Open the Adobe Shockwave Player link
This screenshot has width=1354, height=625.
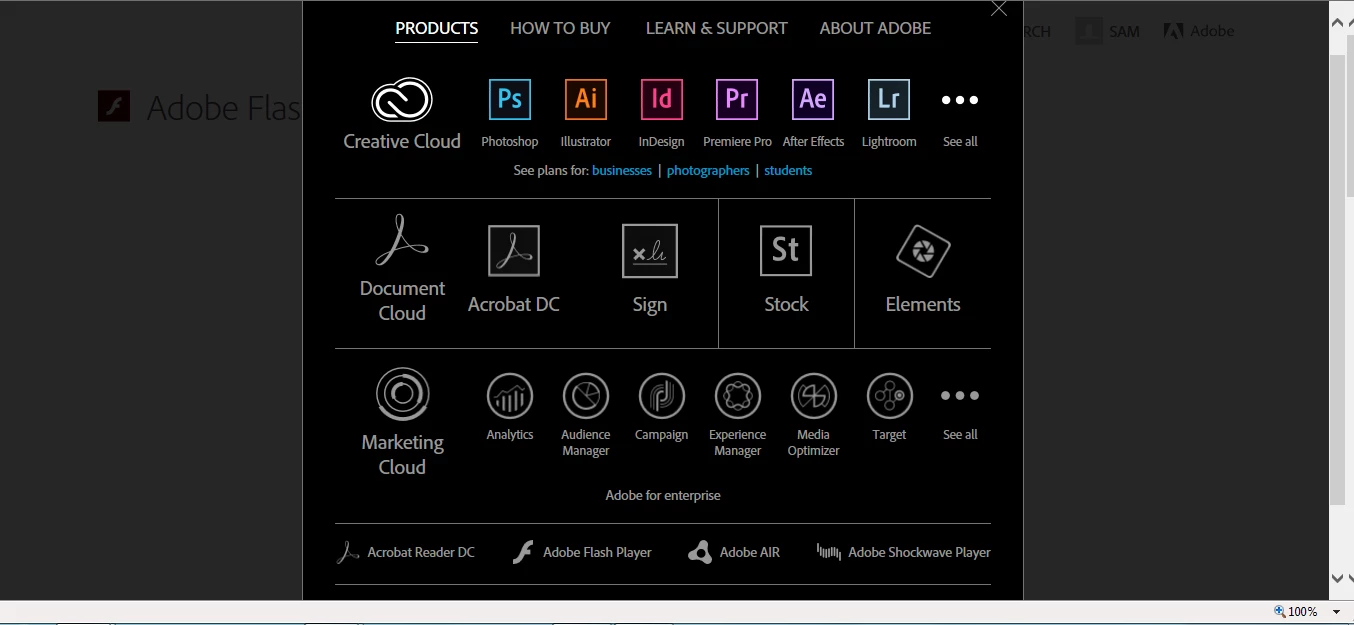pyautogui.click(x=903, y=552)
